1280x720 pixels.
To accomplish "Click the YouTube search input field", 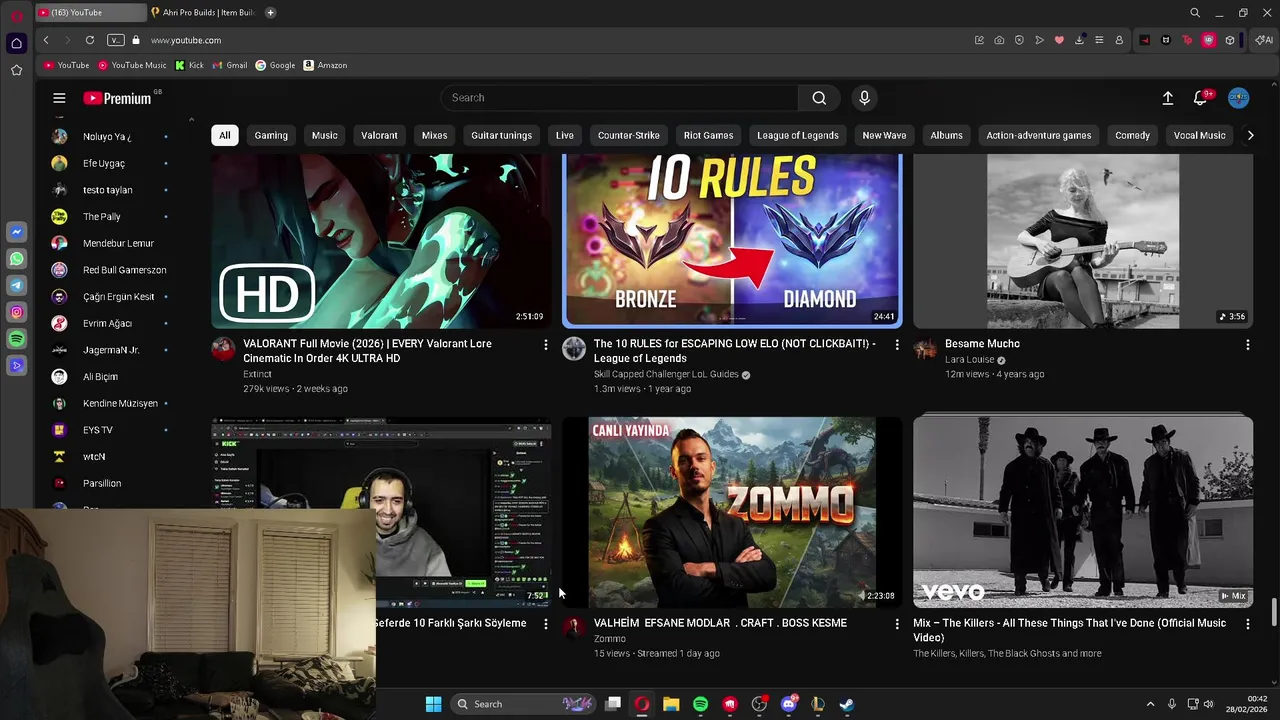I will tap(620, 98).
